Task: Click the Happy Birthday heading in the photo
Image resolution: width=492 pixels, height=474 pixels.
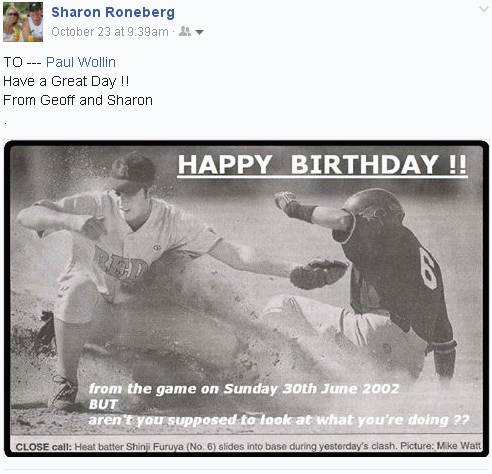Action: pyautogui.click(x=322, y=164)
